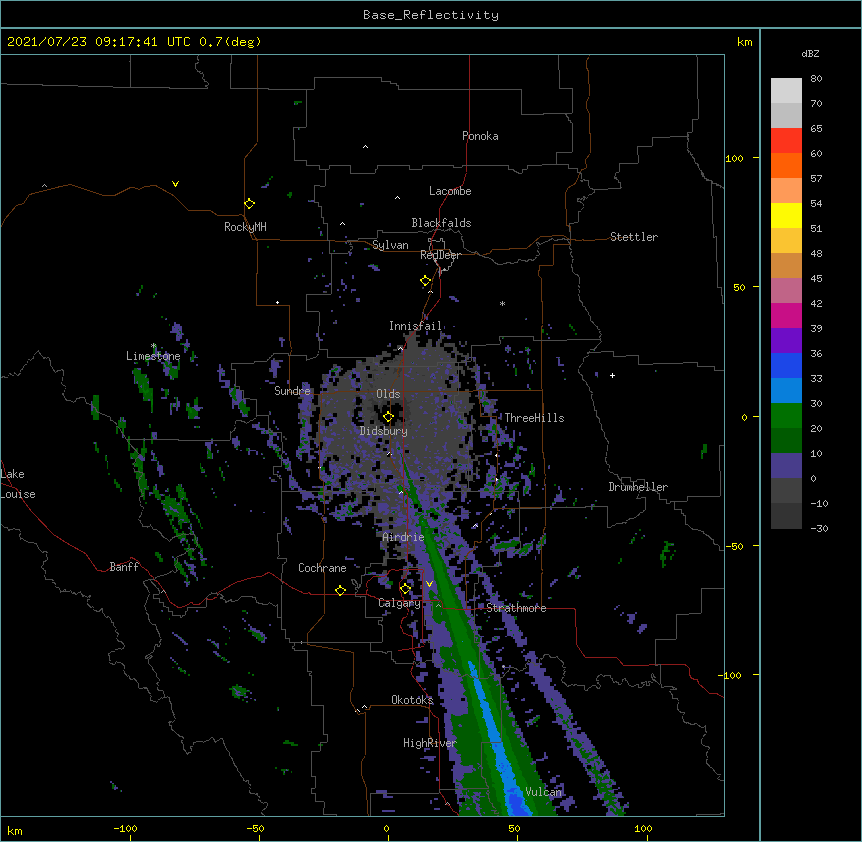The image size is (862, 842).
Task: Click the Okotoks label
Action: coord(412,700)
